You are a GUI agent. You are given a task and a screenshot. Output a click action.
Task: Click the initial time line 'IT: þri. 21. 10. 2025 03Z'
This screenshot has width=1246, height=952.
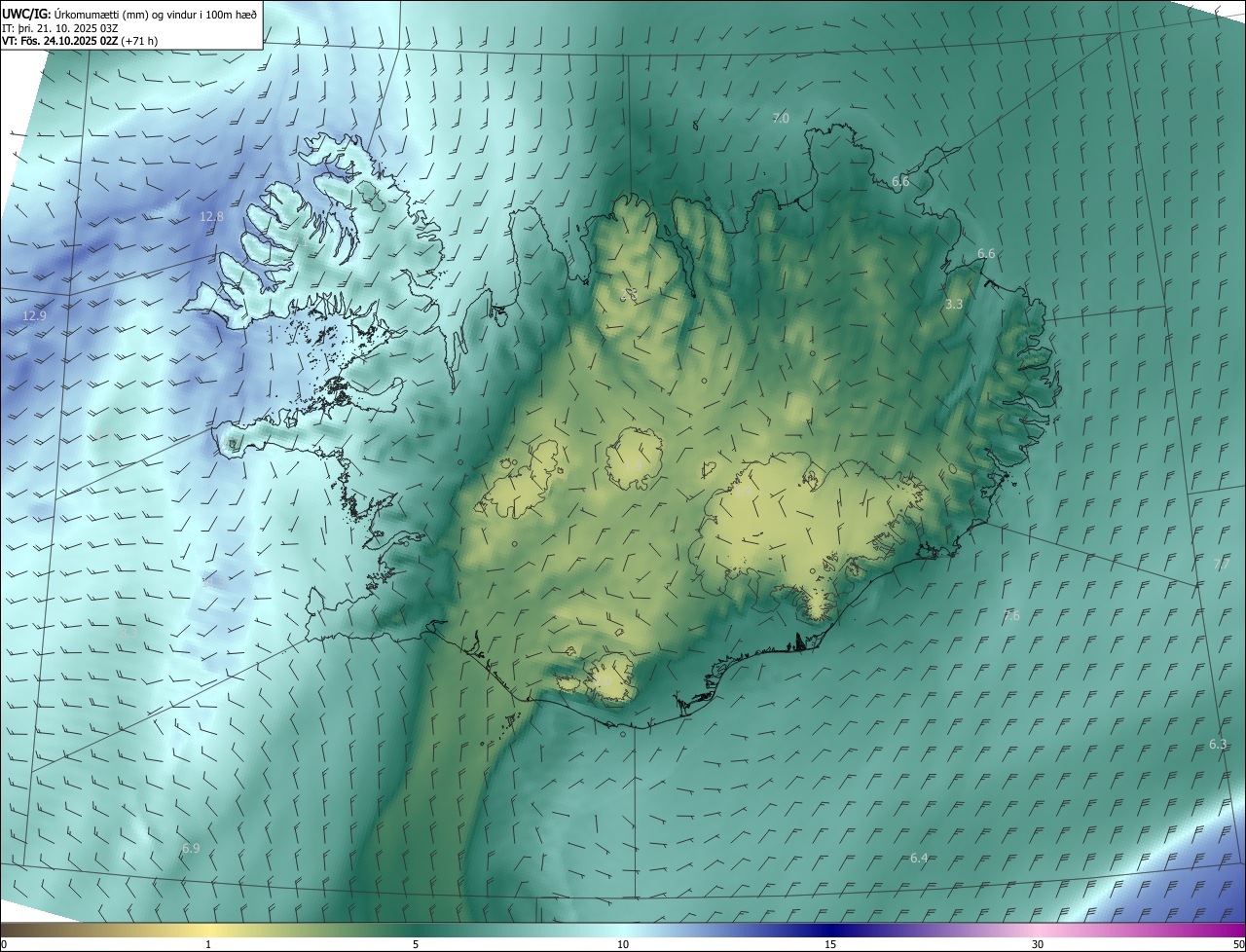click(60, 27)
